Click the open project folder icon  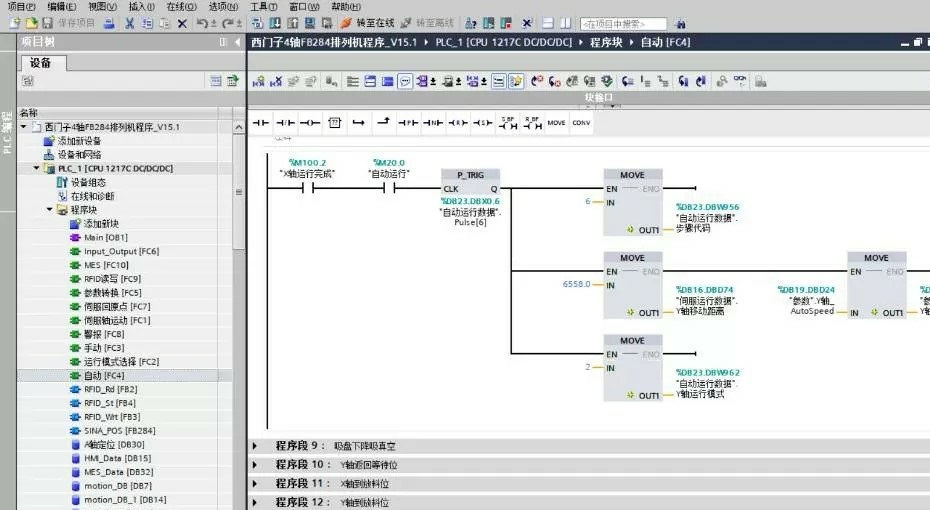click(31, 23)
